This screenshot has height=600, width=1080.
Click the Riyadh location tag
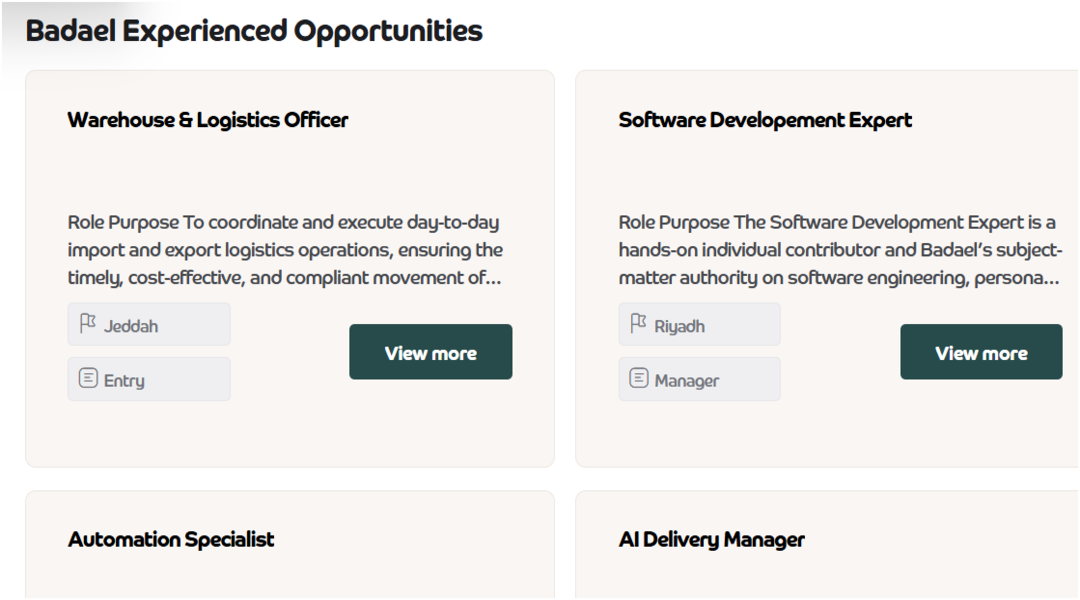coord(700,324)
